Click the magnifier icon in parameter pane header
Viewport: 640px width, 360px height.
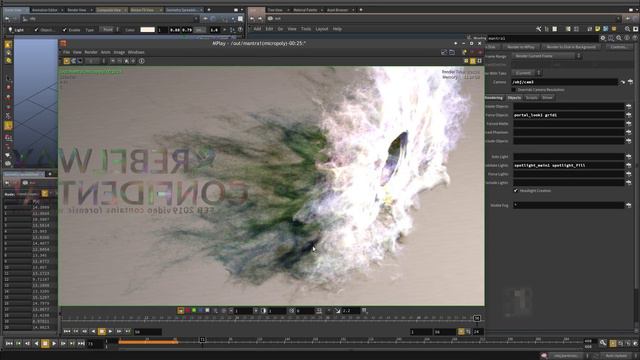click(x=619, y=38)
